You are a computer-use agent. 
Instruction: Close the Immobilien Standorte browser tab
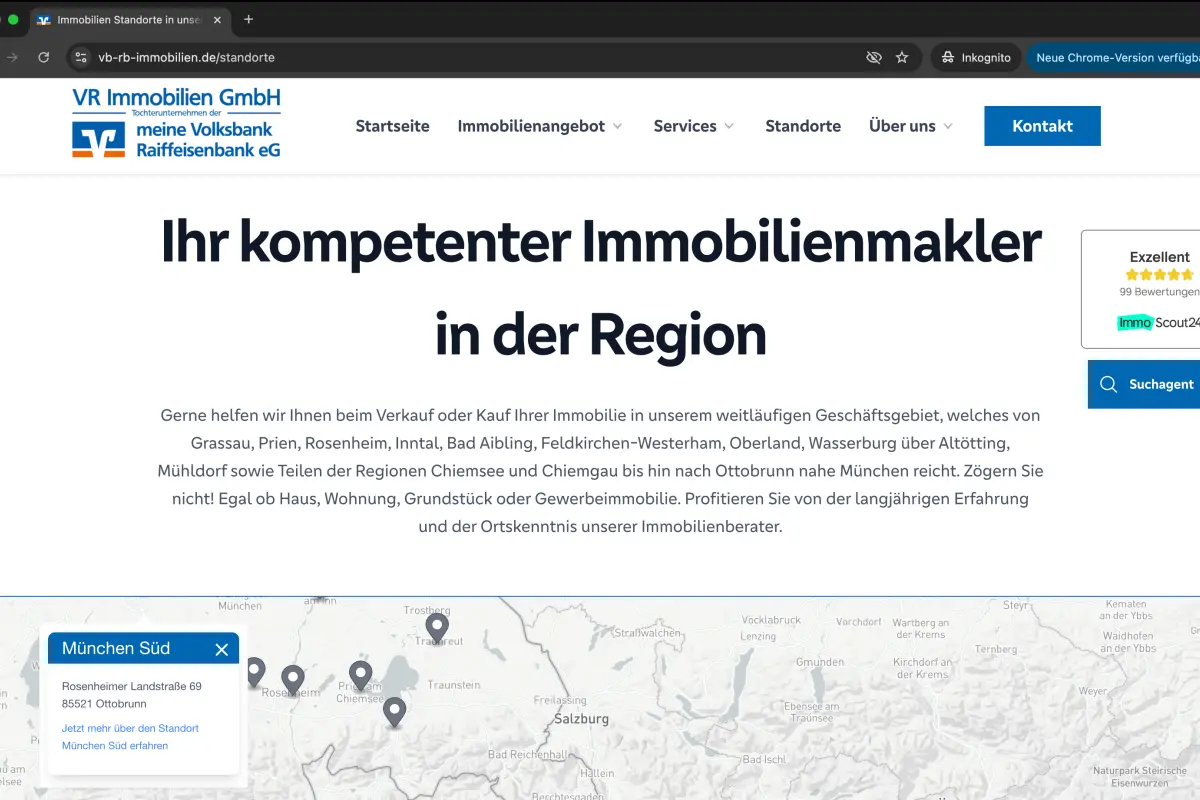[x=218, y=20]
